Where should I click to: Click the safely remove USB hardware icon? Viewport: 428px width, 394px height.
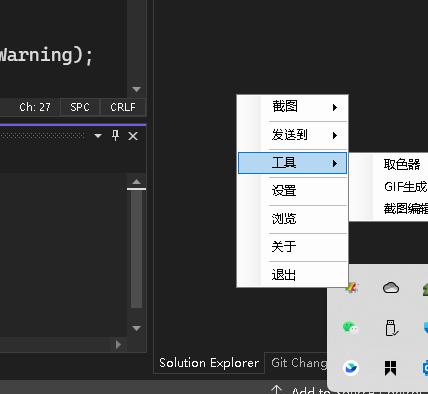tap(391, 328)
